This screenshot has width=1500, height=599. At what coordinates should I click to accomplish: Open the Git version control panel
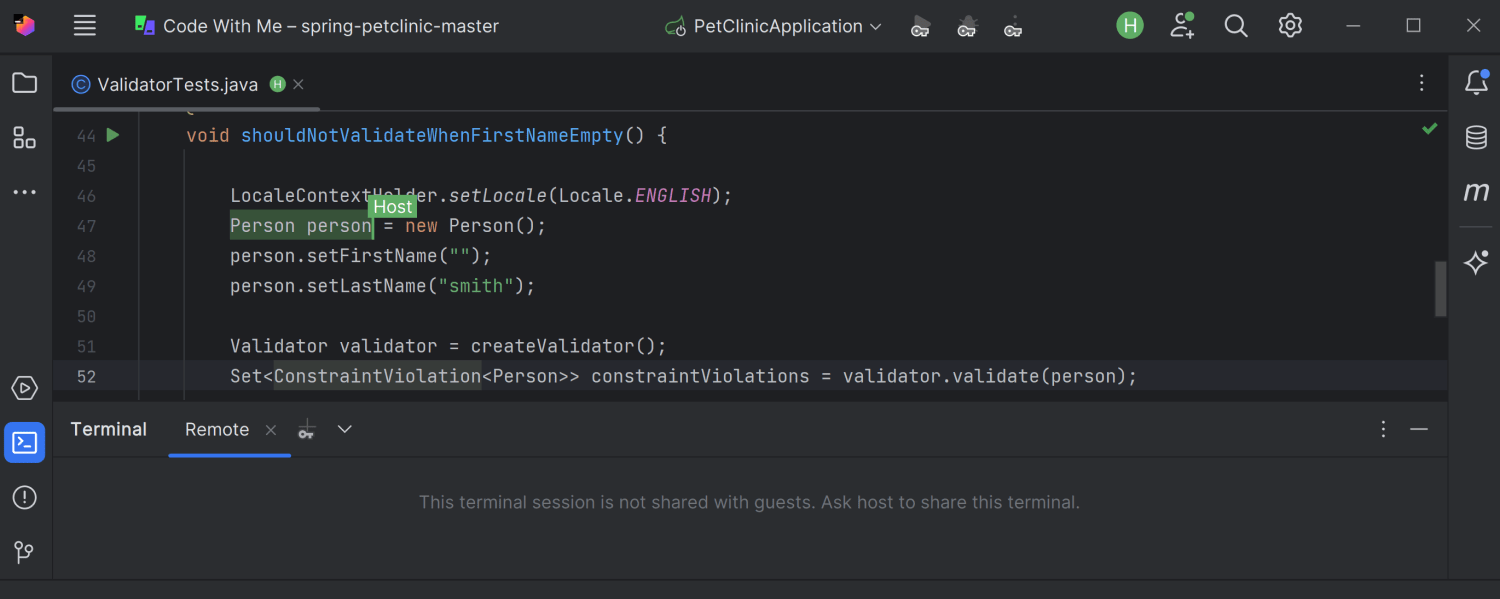coord(24,551)
